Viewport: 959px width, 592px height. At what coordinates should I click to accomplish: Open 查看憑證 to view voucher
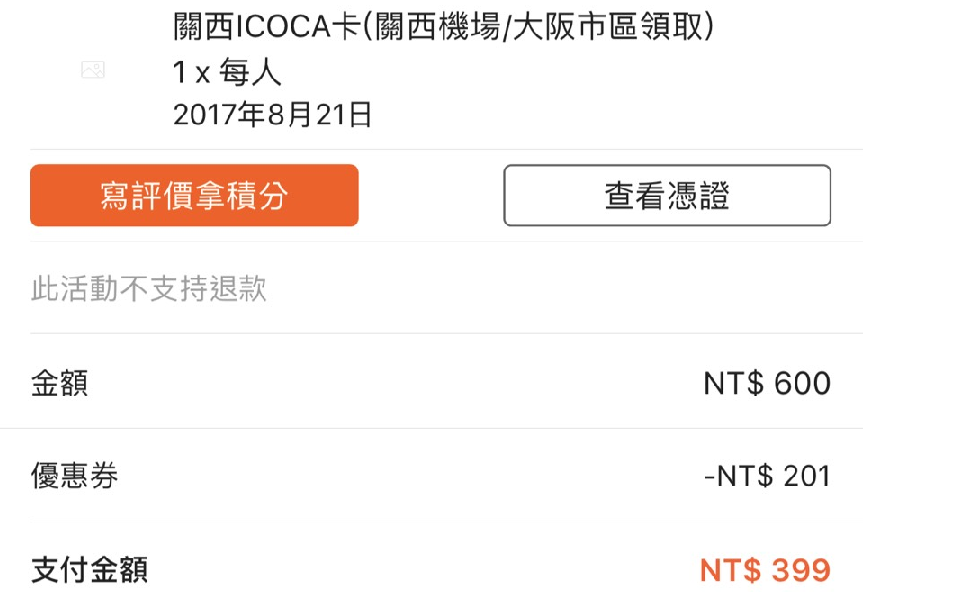667,195
